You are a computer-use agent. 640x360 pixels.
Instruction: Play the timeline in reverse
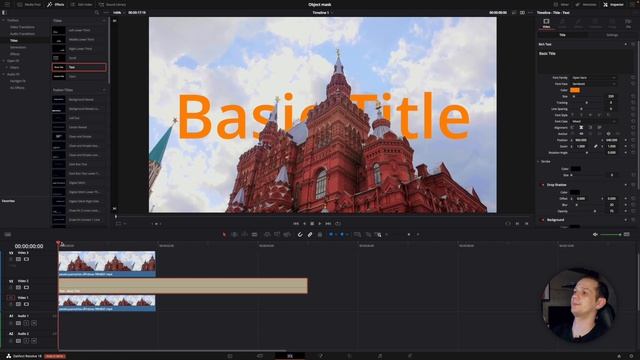coord(304,224)
